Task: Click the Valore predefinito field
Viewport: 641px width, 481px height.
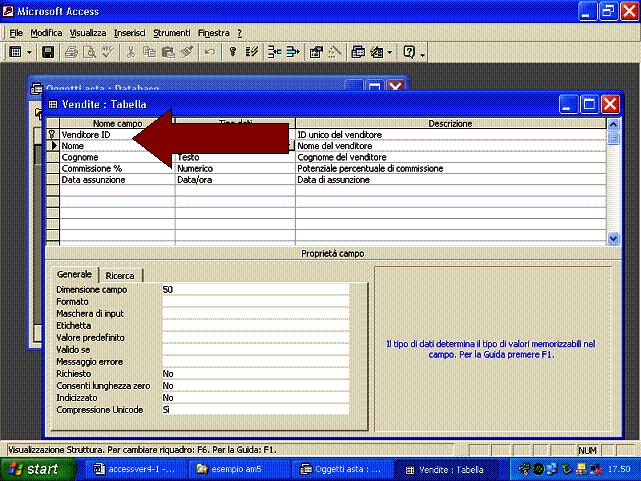Action: pos(256,338)
